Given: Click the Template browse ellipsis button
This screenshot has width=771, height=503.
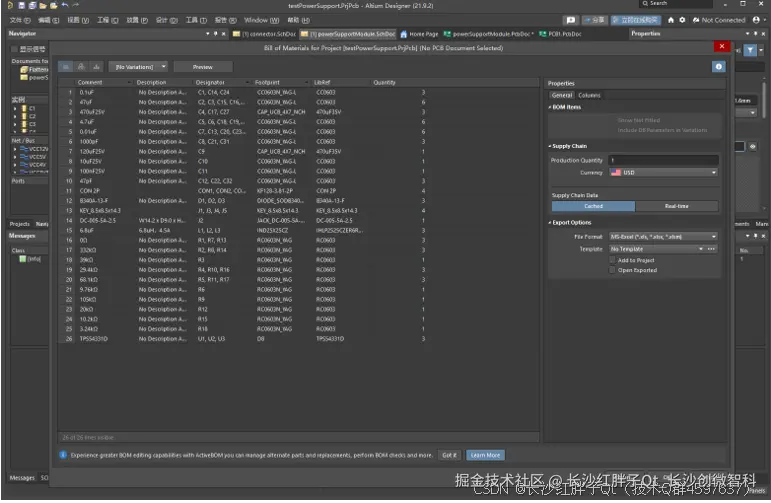Looking at the screenshot, I should click(x=711, y=249).
